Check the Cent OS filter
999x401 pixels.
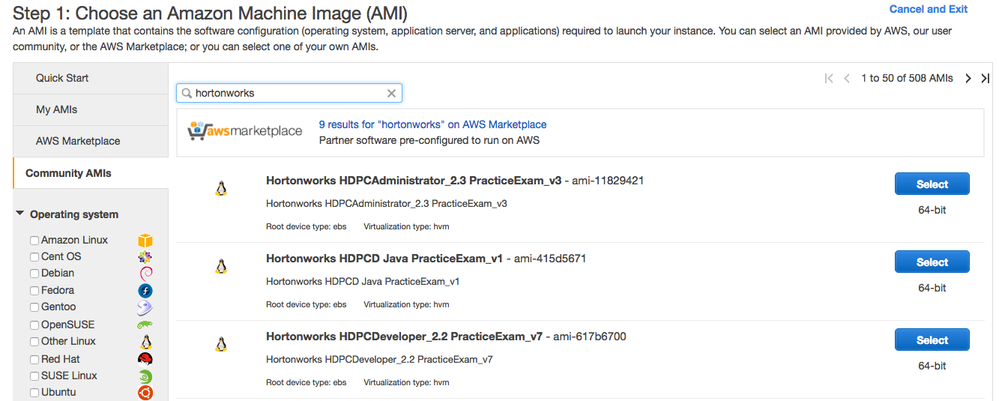coord(35,257)
